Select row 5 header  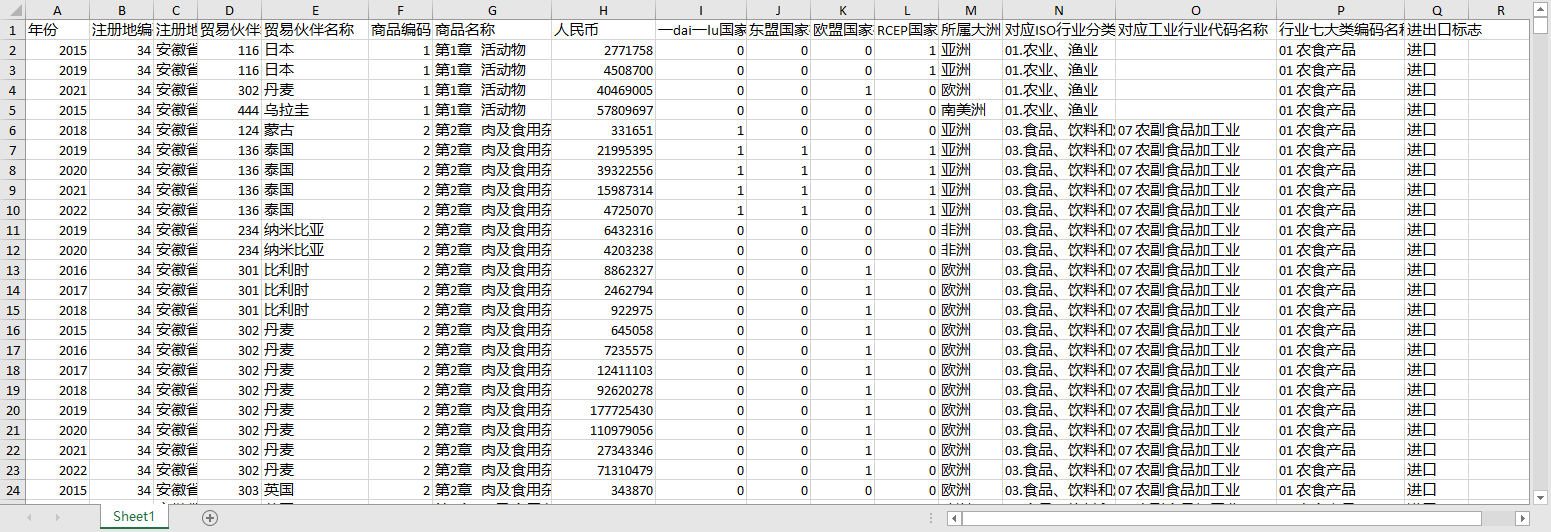point(12,110)
